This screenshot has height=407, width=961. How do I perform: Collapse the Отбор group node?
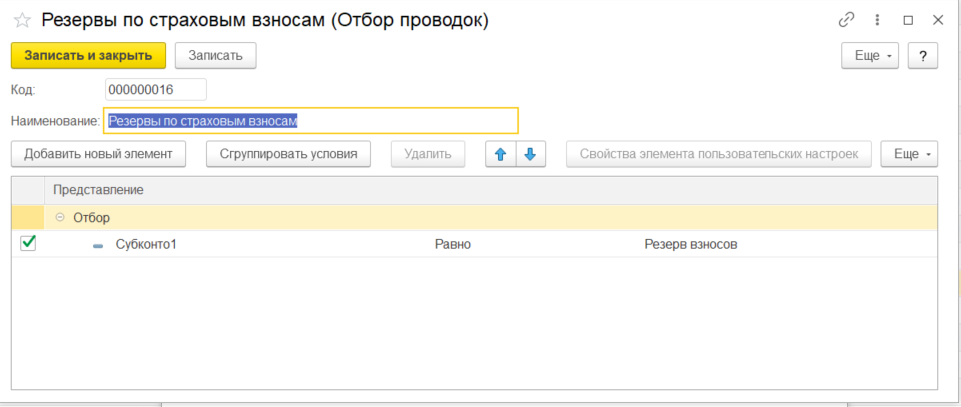[x=60, y=217]
